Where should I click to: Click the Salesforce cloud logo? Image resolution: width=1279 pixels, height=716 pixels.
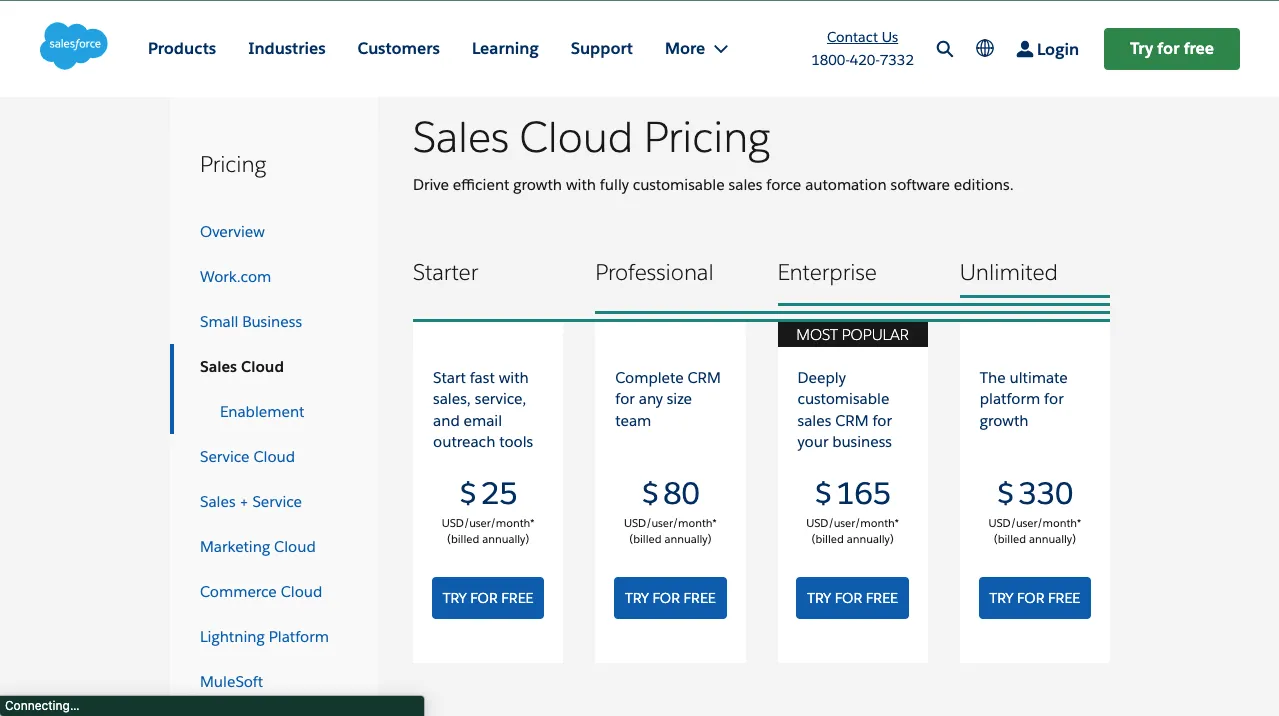pyautogui.click(x=74, y=47)
